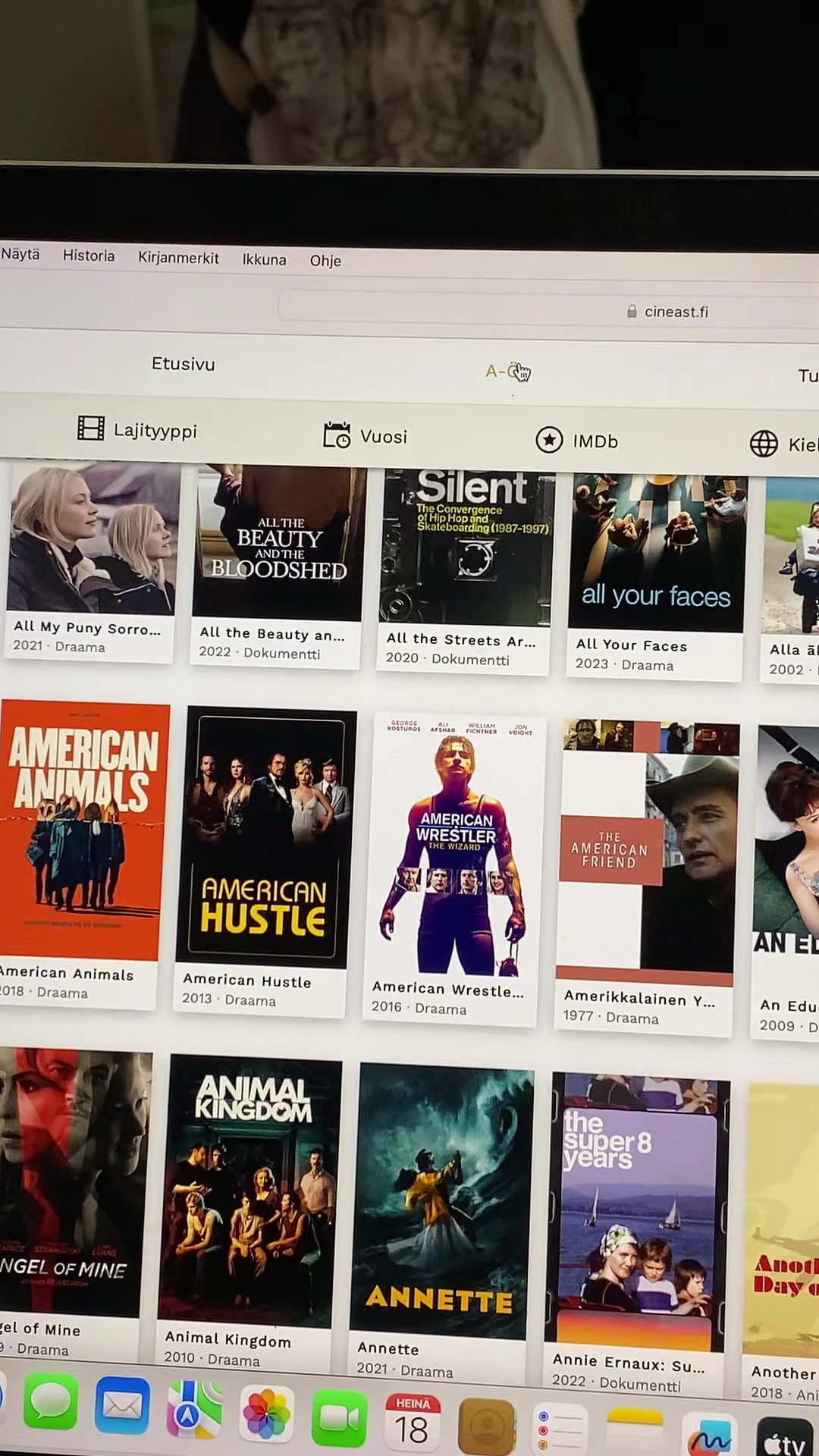Click title text Annie Ernaux: Su...
This screenshot has width=819, height=1456.
click(x=629, y=1363)
